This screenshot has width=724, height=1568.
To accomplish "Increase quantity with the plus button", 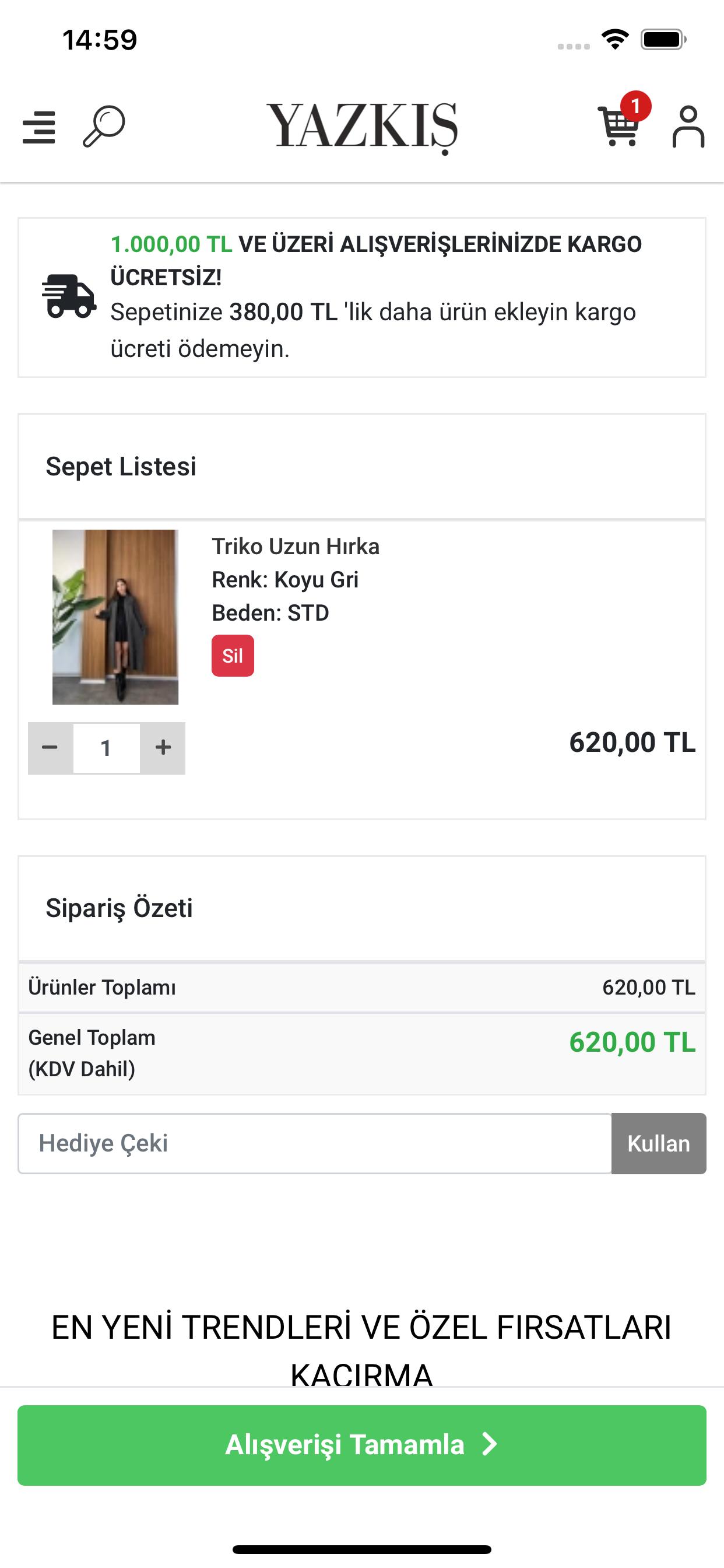I will tap(163, 748).
